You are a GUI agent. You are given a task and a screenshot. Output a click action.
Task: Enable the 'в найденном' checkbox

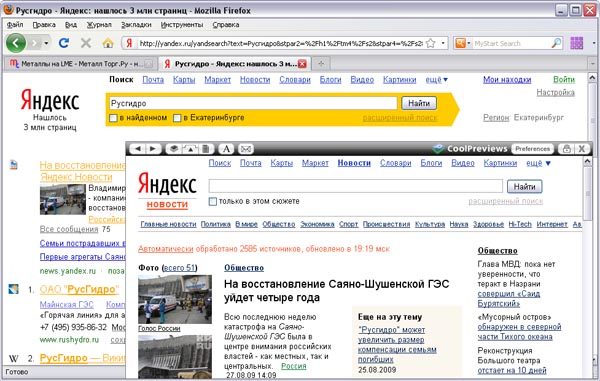(x=113, y=118)
